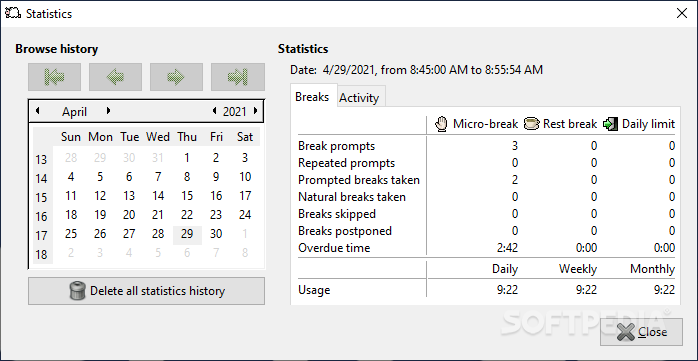698x361 pixels.
Task: Click the Micro-break hand icon
Action: tap(441, 124)
